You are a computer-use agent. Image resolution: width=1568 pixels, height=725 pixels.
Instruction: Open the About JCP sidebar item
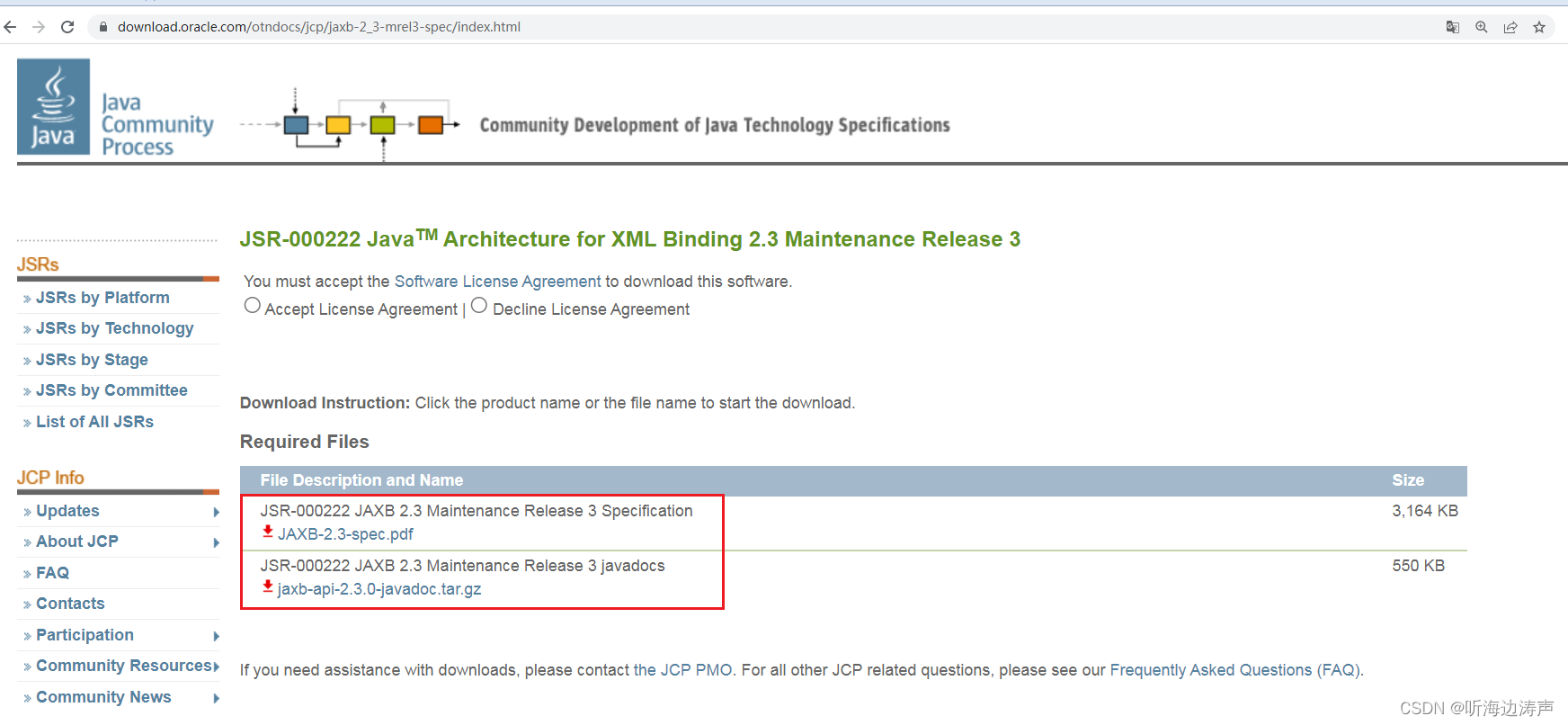(77, 542)
